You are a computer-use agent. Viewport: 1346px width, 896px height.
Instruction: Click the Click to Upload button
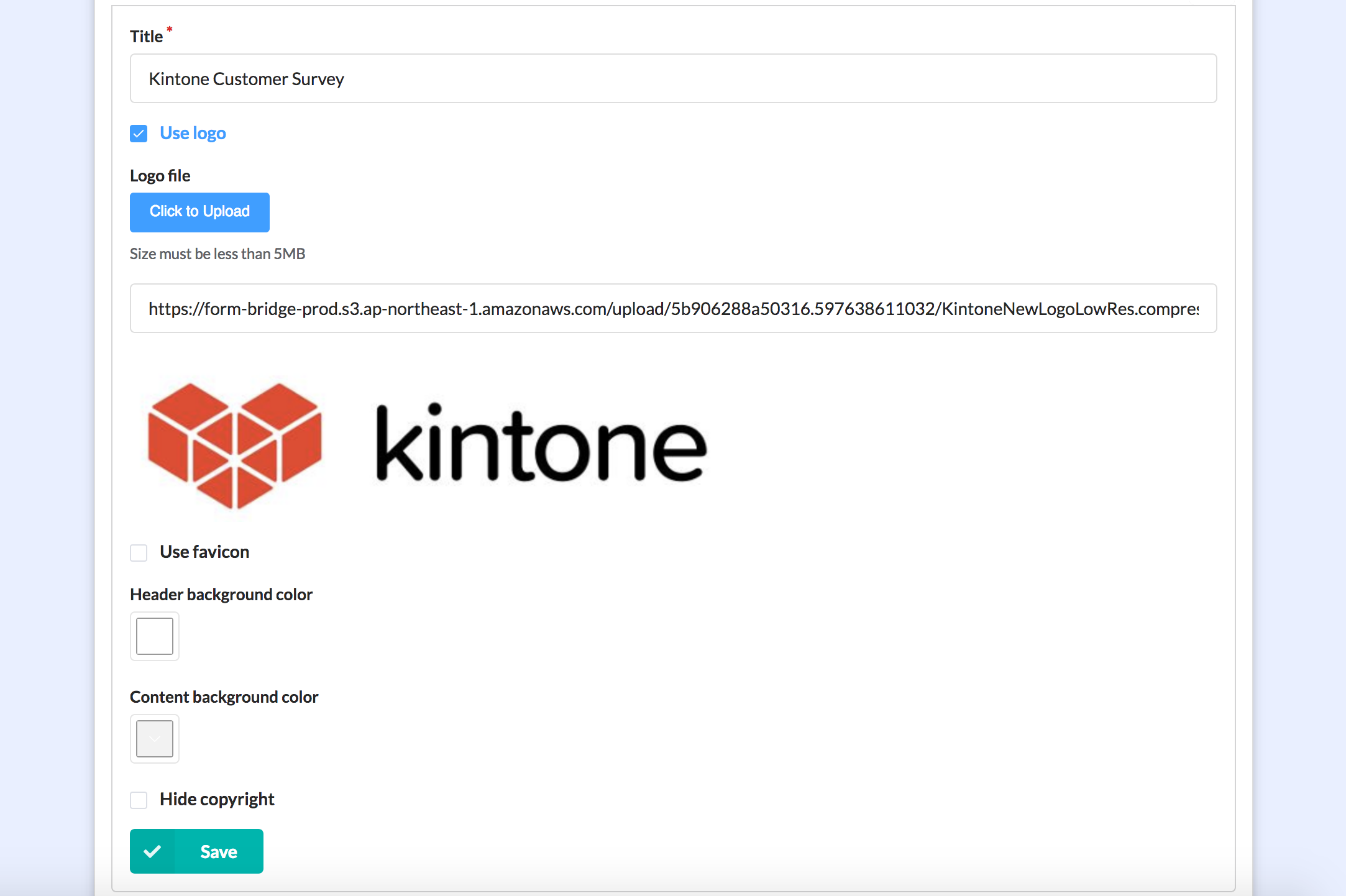point(199,212)
